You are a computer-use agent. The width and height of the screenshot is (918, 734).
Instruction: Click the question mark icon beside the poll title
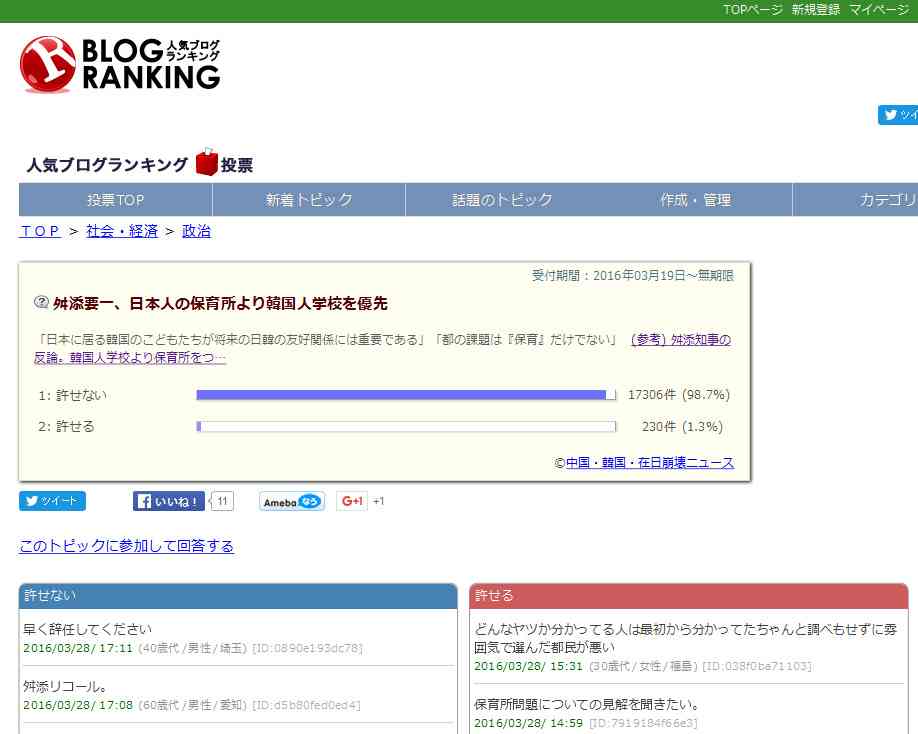[41, 303]
